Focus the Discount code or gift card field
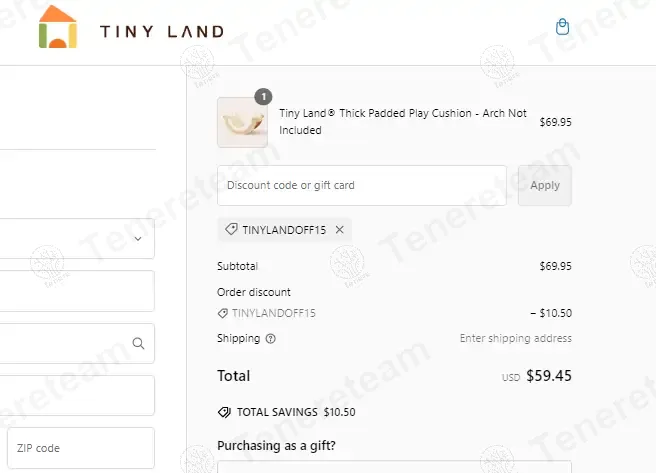 tap(361, 185)
